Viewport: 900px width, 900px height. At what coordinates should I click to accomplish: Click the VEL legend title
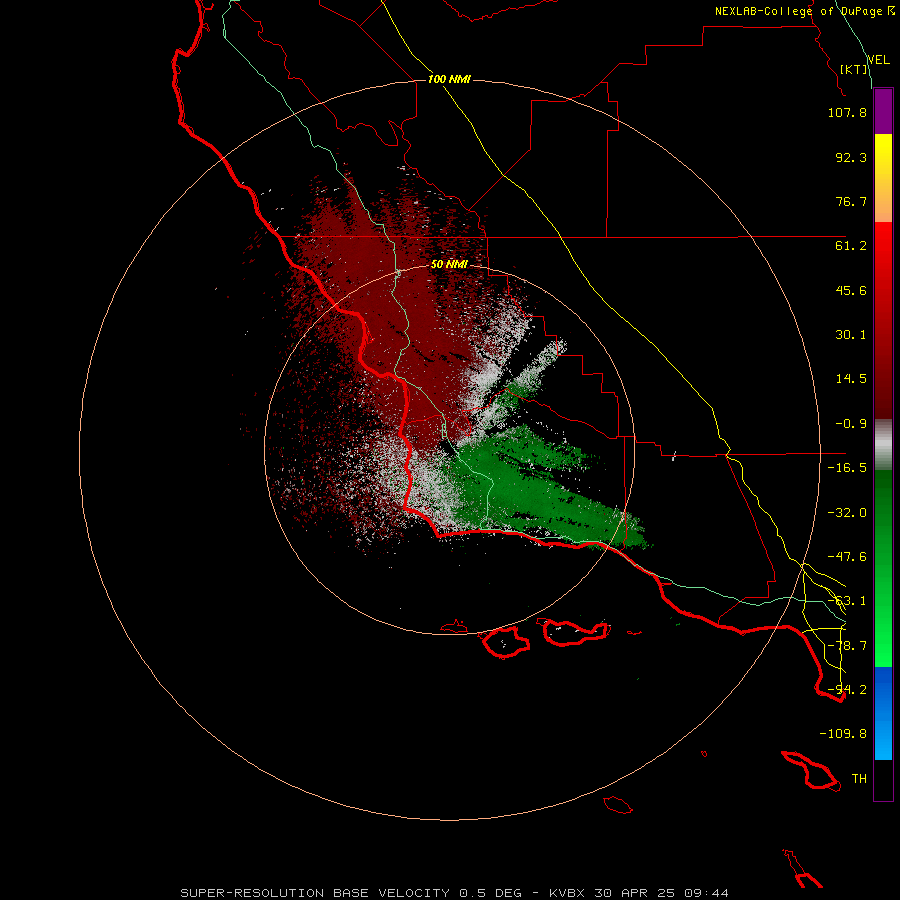pos(878,60)
